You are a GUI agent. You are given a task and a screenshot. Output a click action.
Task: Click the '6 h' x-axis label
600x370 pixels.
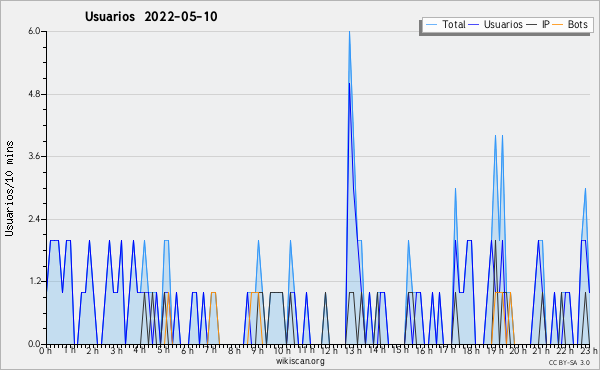[x=188, y=351]
